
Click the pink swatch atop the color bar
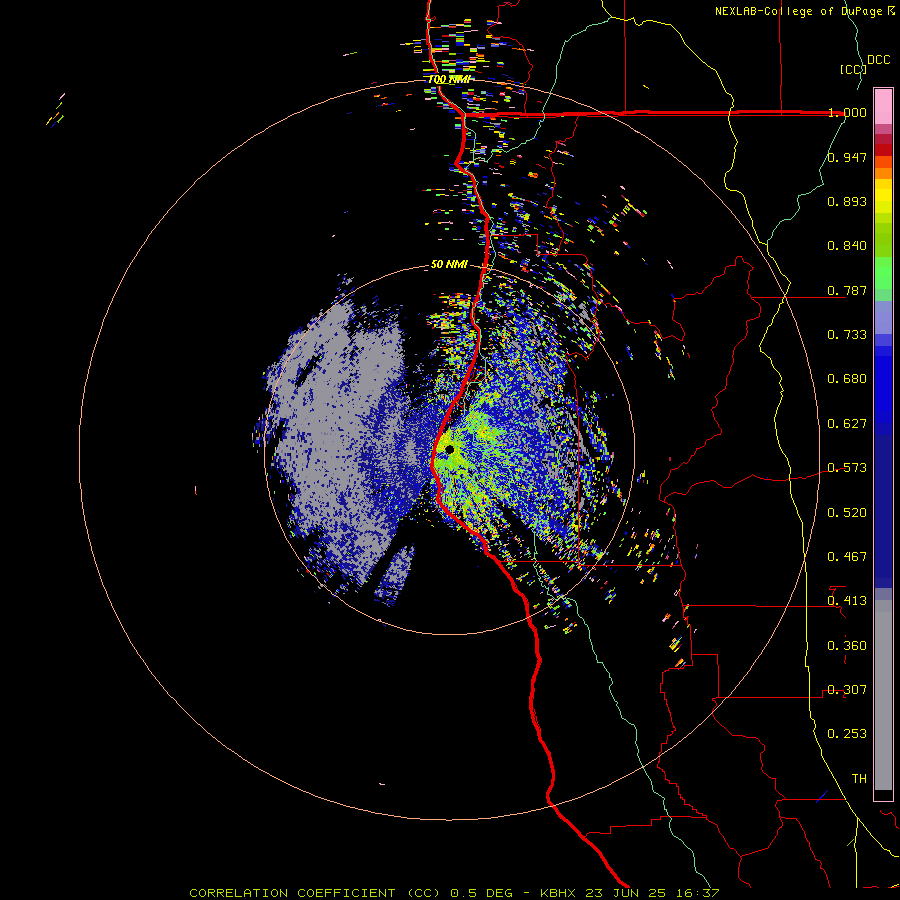pyautogui.click(x=883, y=106)
